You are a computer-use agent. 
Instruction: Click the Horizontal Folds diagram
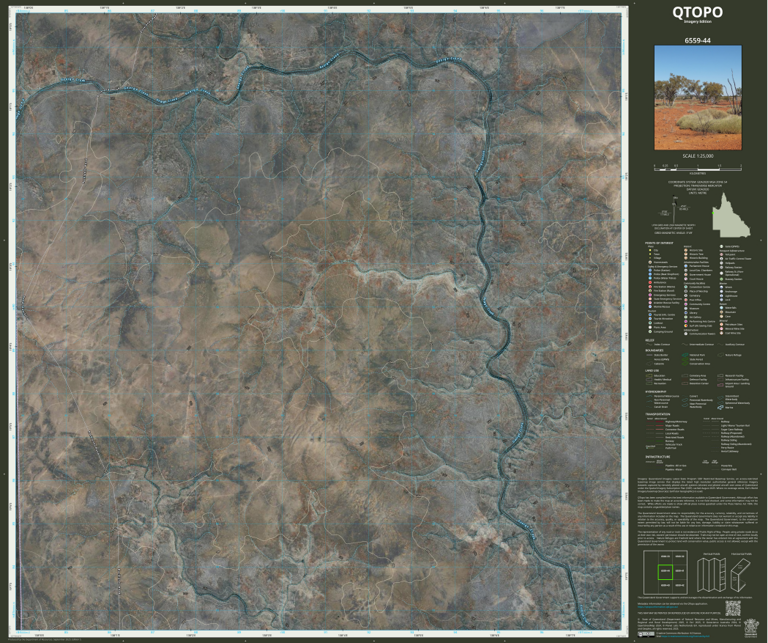[741, 575]
